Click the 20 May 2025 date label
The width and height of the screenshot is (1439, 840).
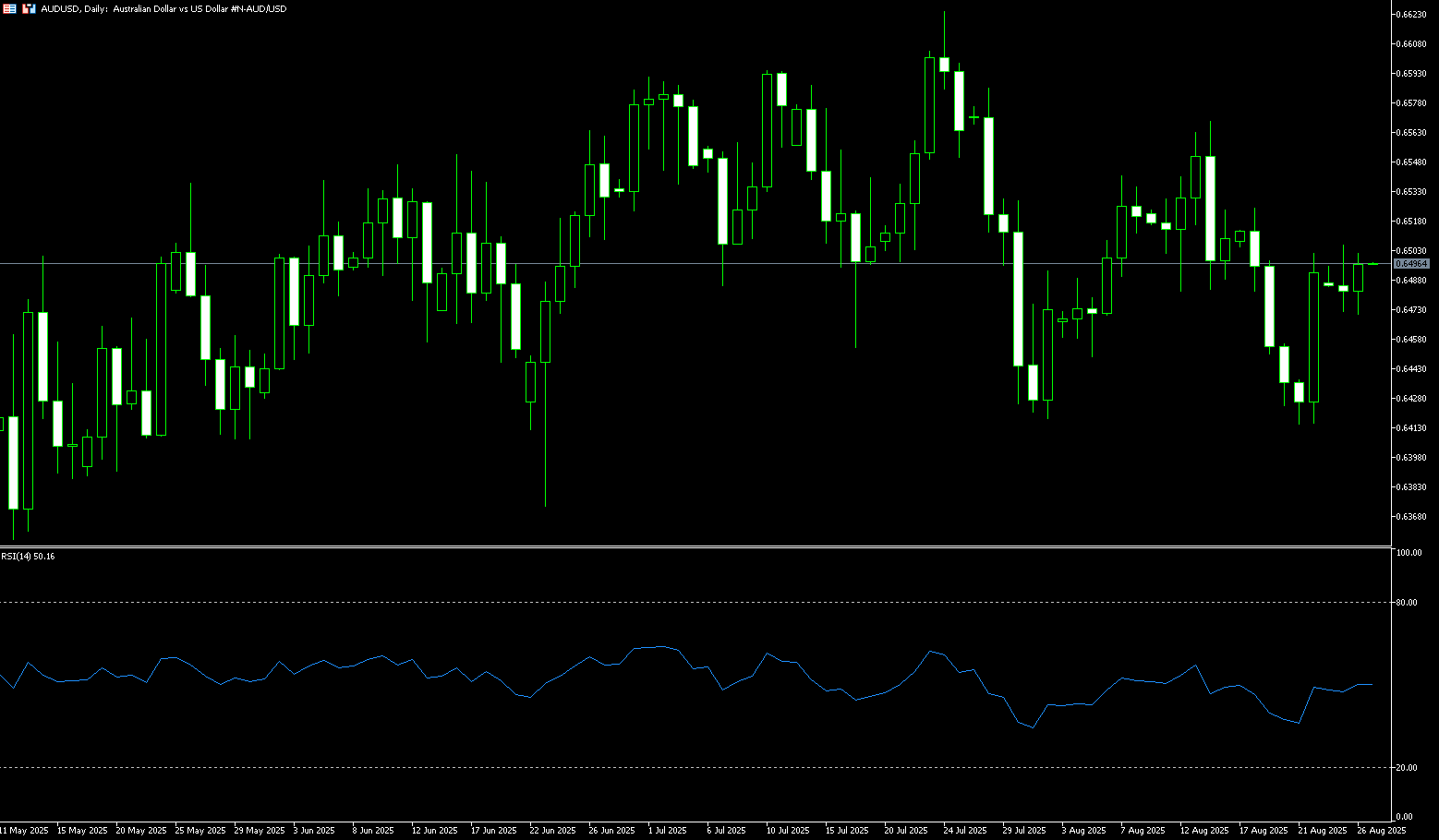click(141, 831)
